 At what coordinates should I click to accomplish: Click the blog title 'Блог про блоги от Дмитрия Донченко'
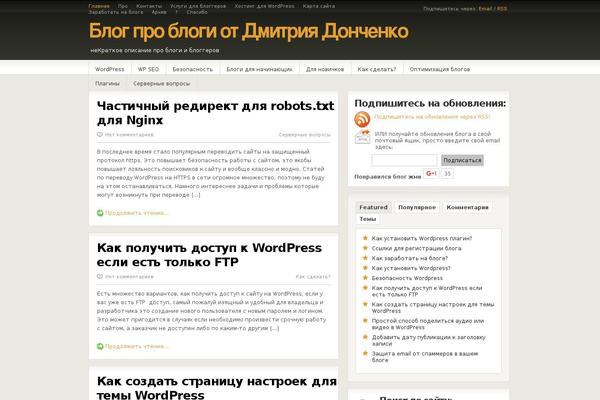tap(249, 31)
